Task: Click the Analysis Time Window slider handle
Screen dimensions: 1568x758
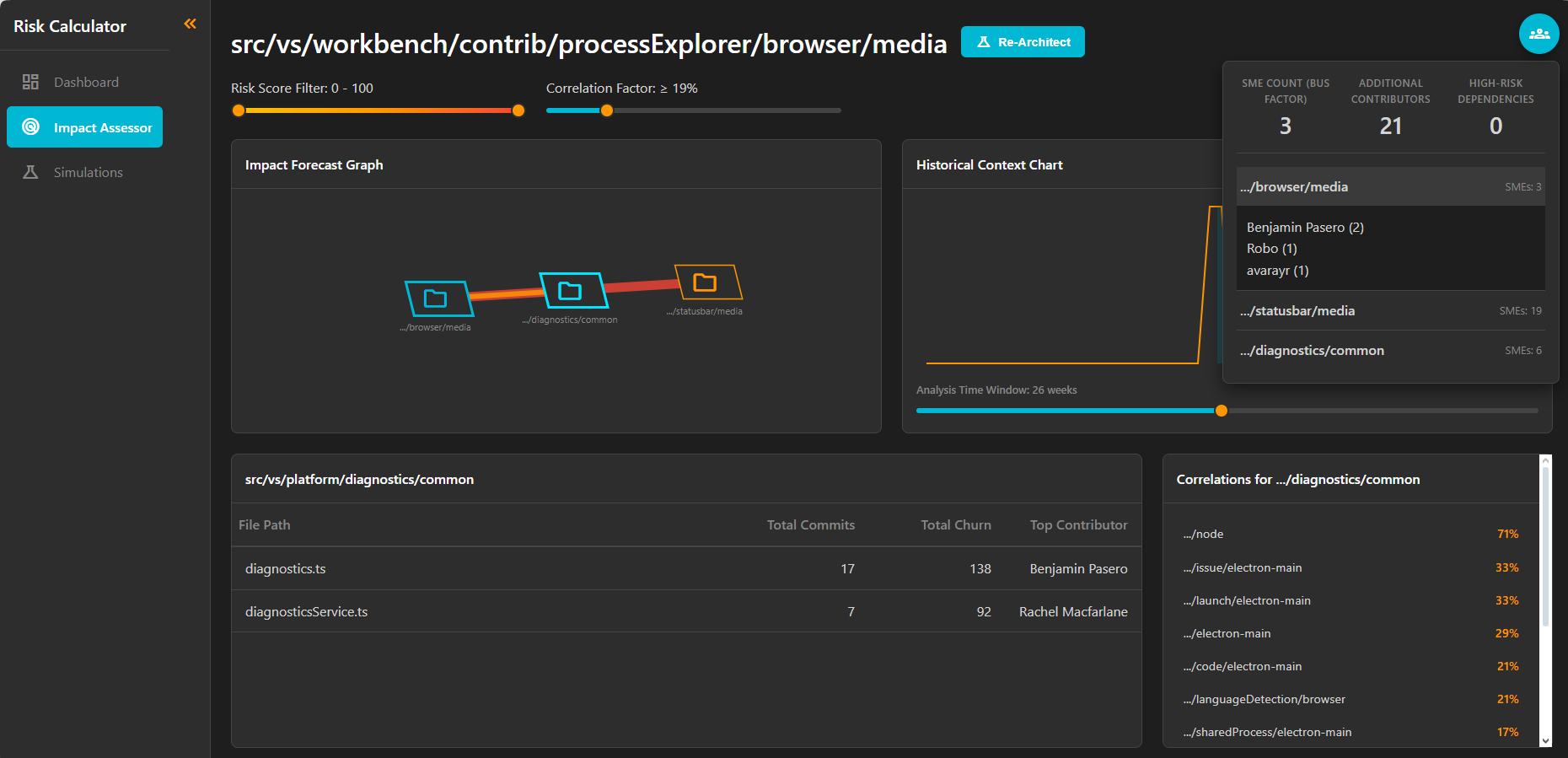Action: (1221, 411)
